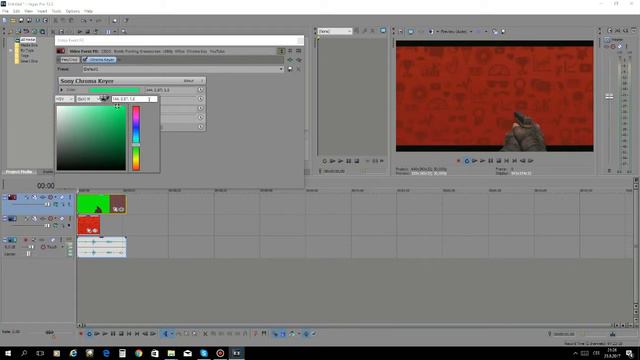This screenshot has height=360, width=640.
Task: Click the remove selected plug-in icon
Action: coord(299,60)
